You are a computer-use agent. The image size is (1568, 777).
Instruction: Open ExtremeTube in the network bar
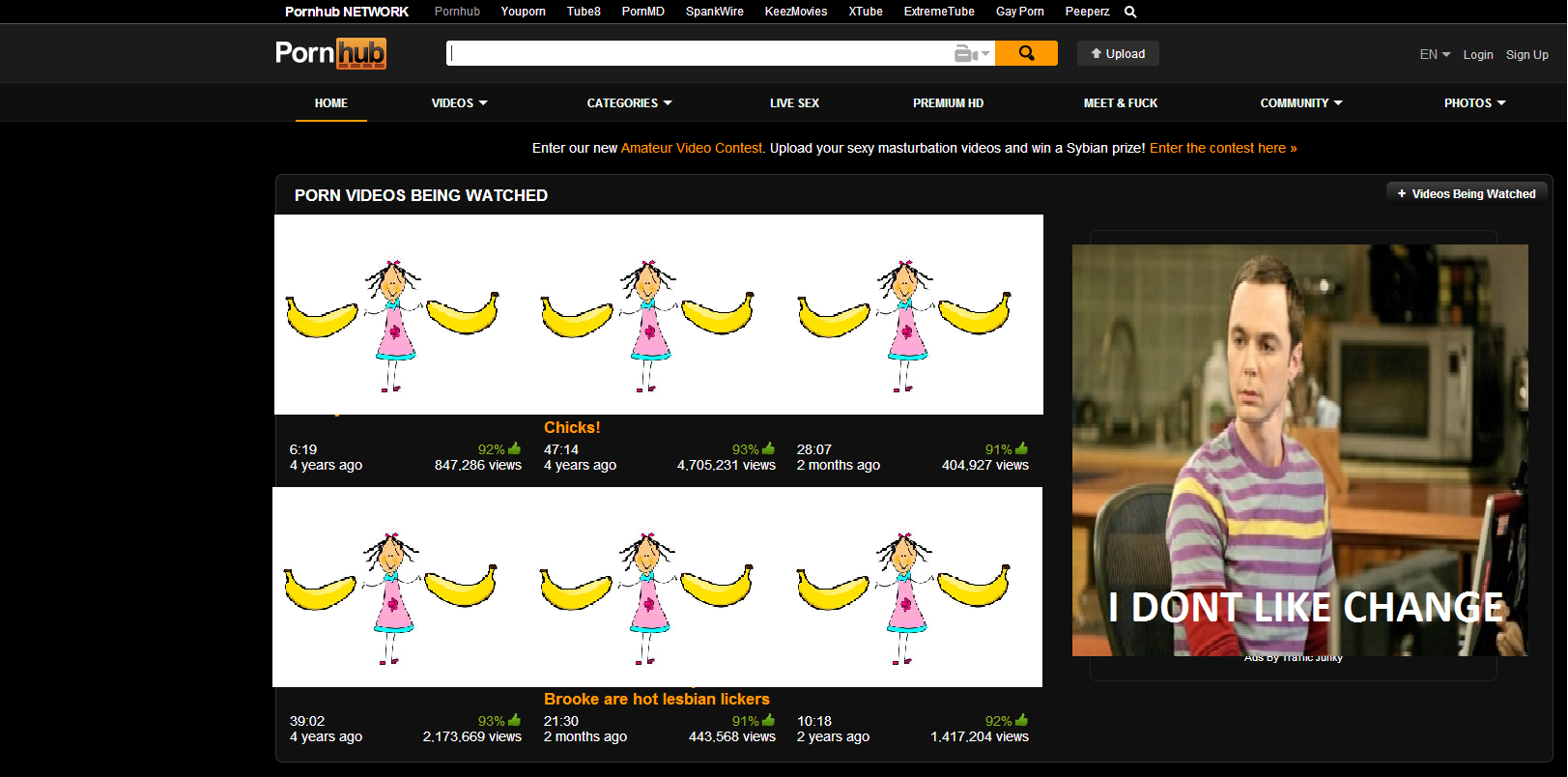[939, 12]
